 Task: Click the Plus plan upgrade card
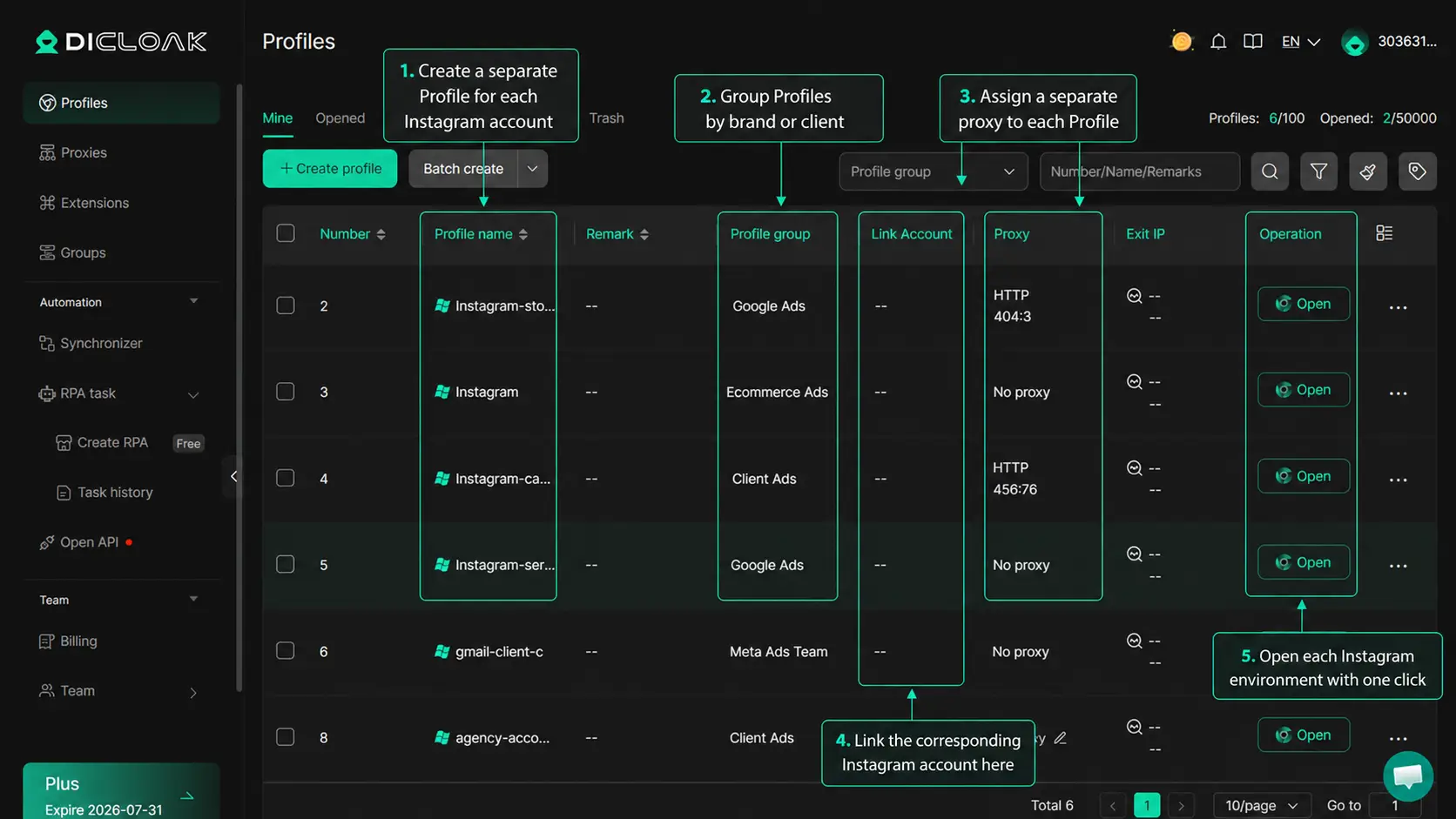coord(121,792)
